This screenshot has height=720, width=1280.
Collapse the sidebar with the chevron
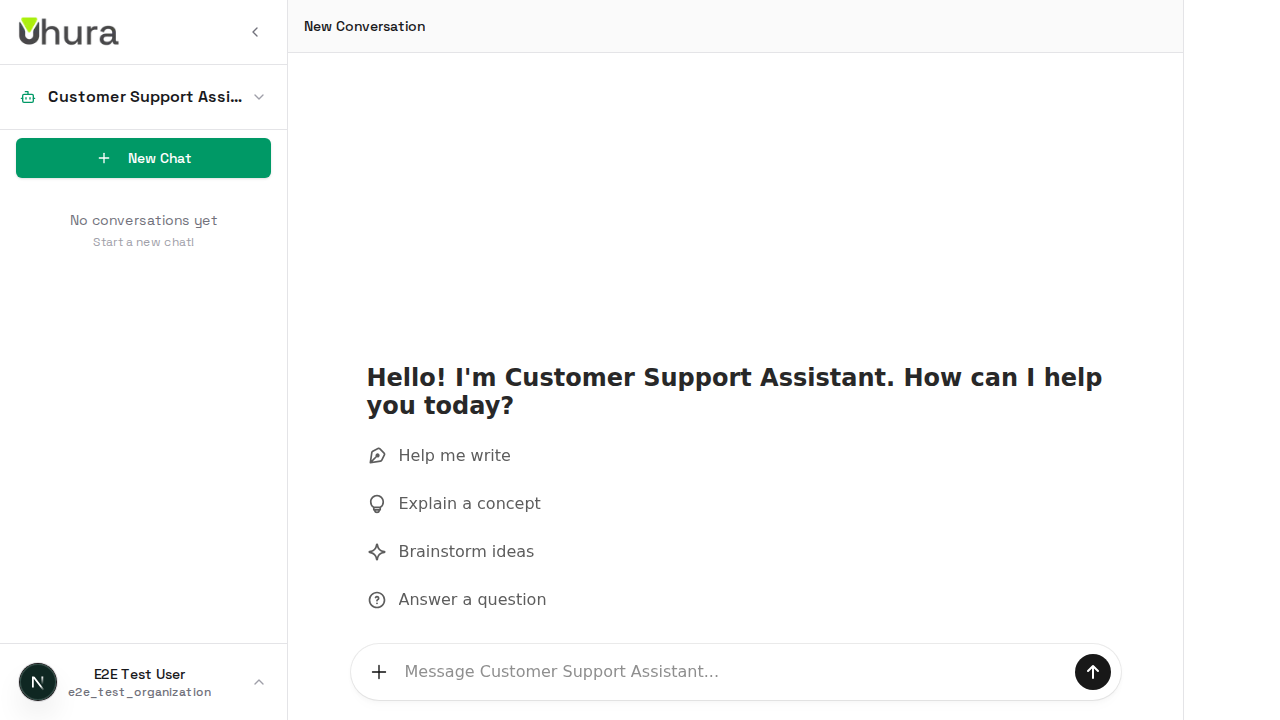(255, 32)
